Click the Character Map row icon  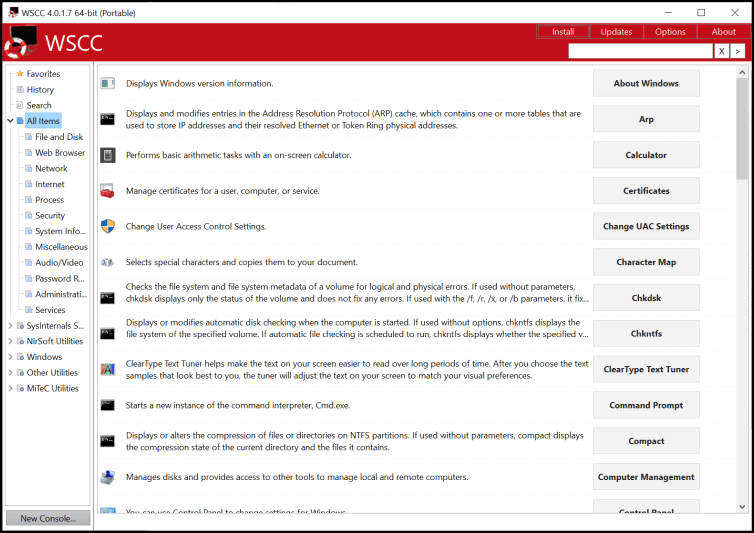tap(108, 262)
